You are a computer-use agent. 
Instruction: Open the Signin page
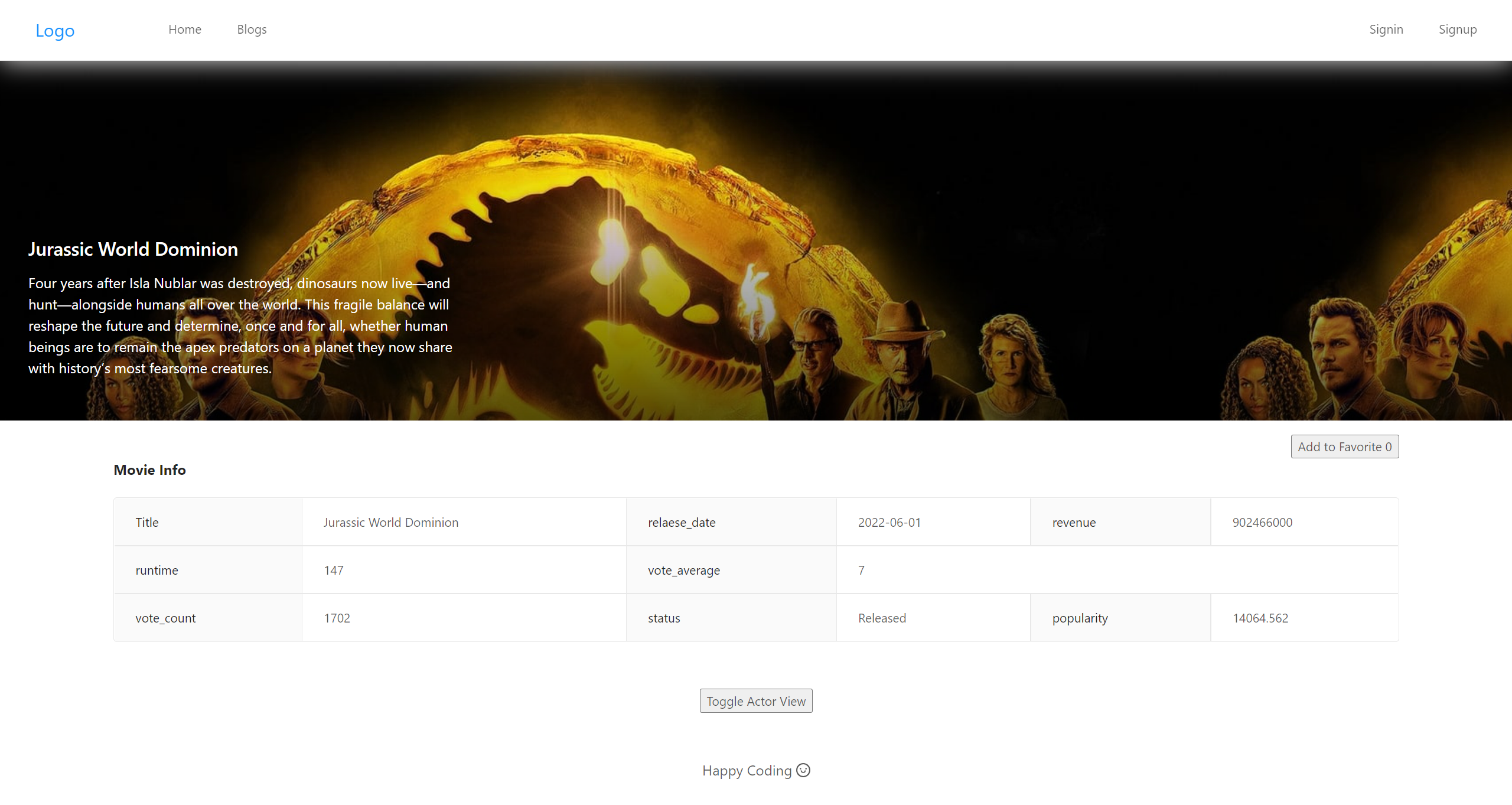[1386, 30]
